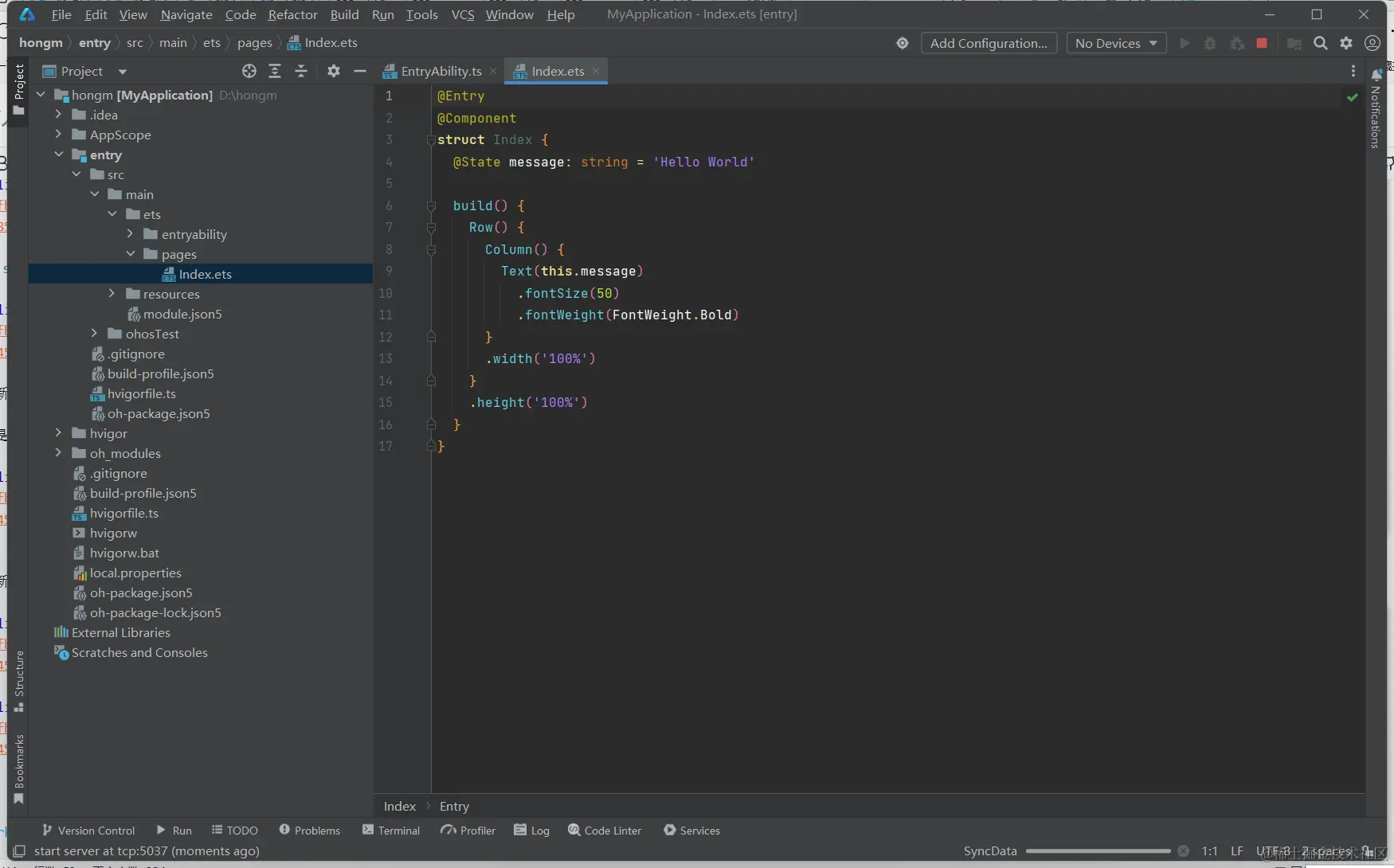The height and width of the screenshot is (868, 1394).
Task: Click the green inspection checkmark
Action: click(1353, 97)
